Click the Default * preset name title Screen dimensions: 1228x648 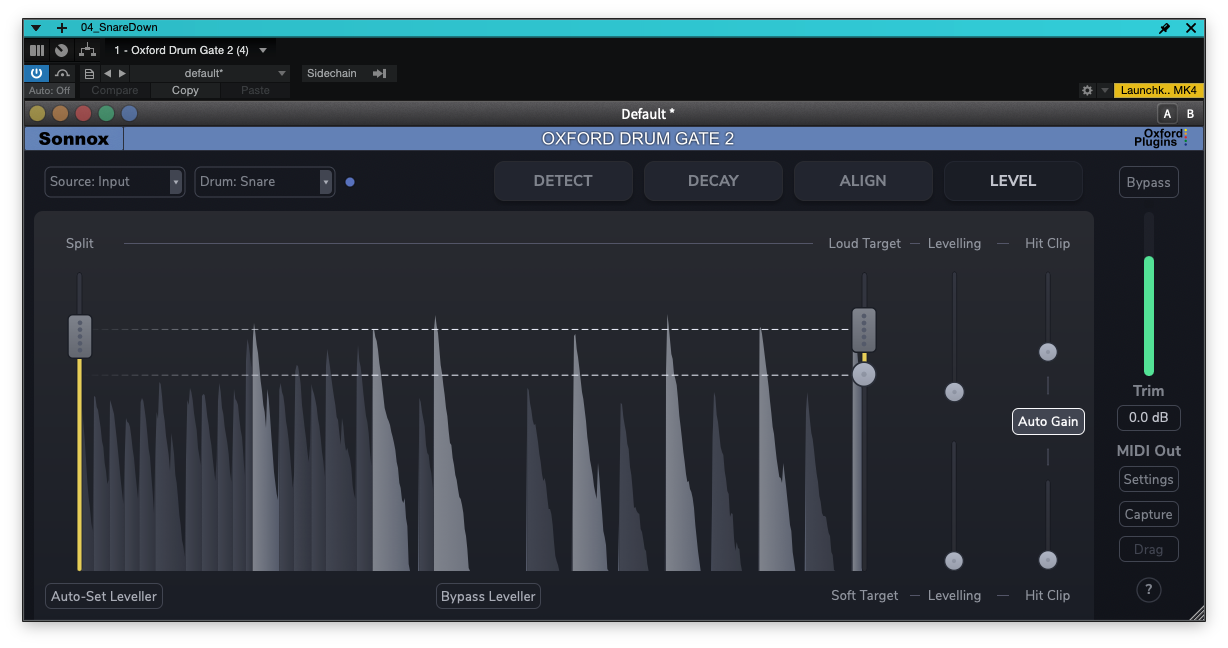click(x=648, y=114)
